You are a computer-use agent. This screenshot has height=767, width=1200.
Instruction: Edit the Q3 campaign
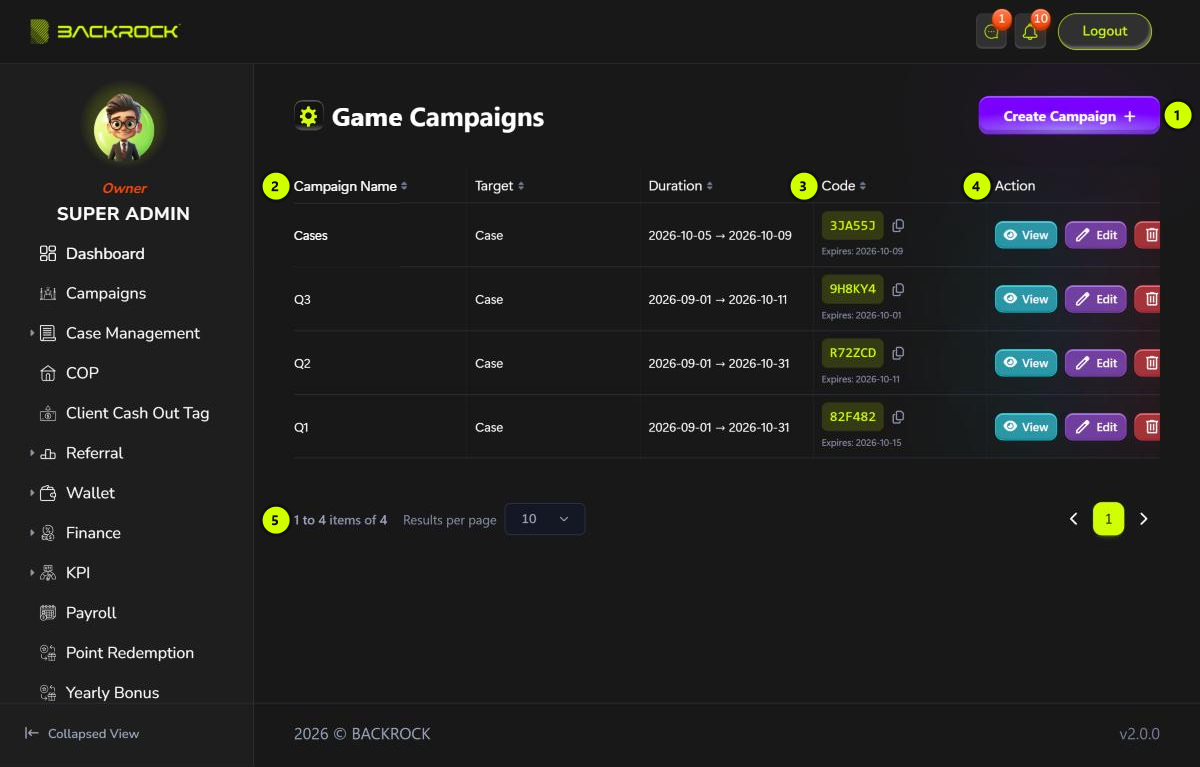[1096, 299]
